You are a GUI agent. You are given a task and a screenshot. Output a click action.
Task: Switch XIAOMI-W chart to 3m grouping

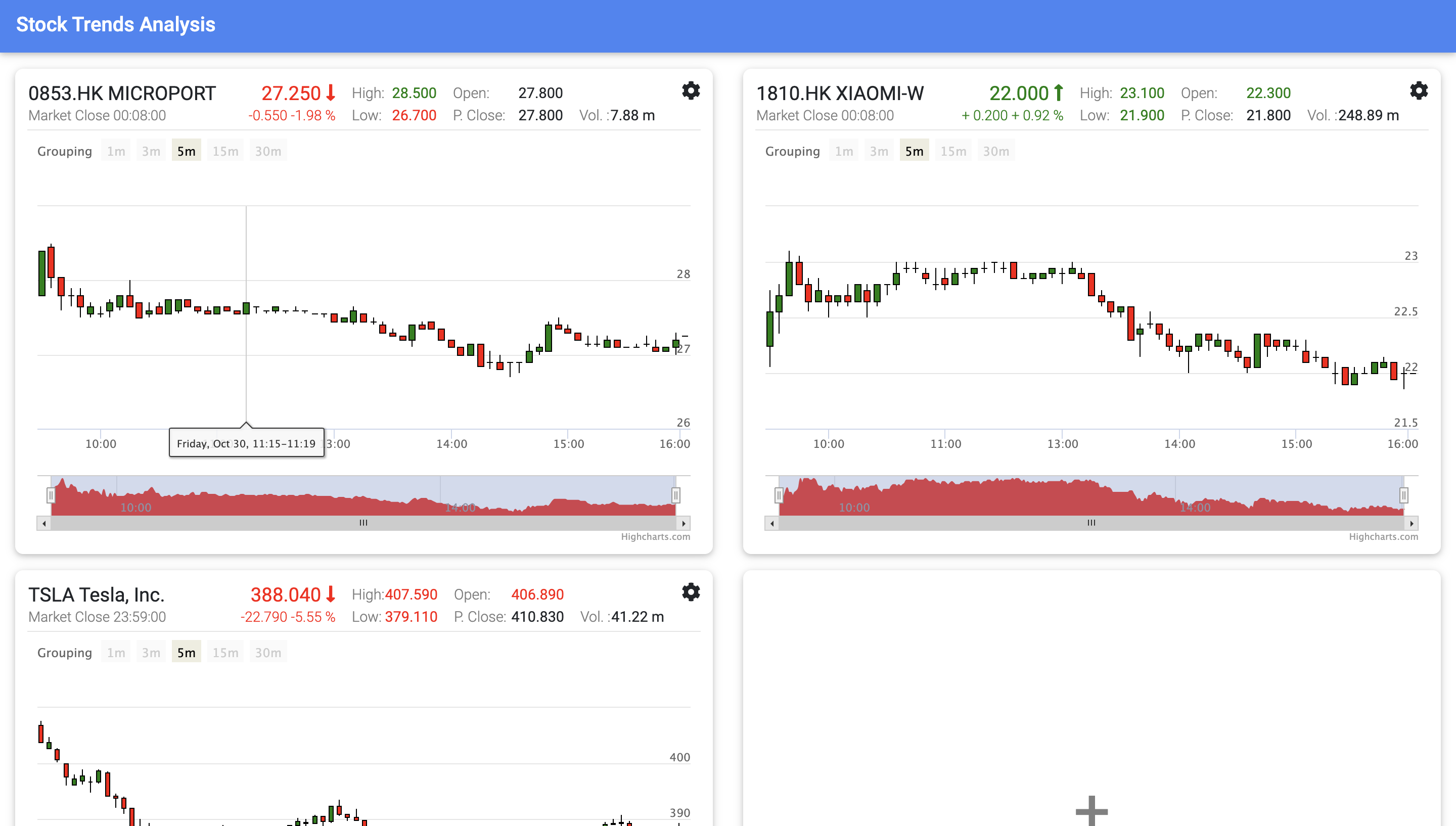(x=879, y=151)
